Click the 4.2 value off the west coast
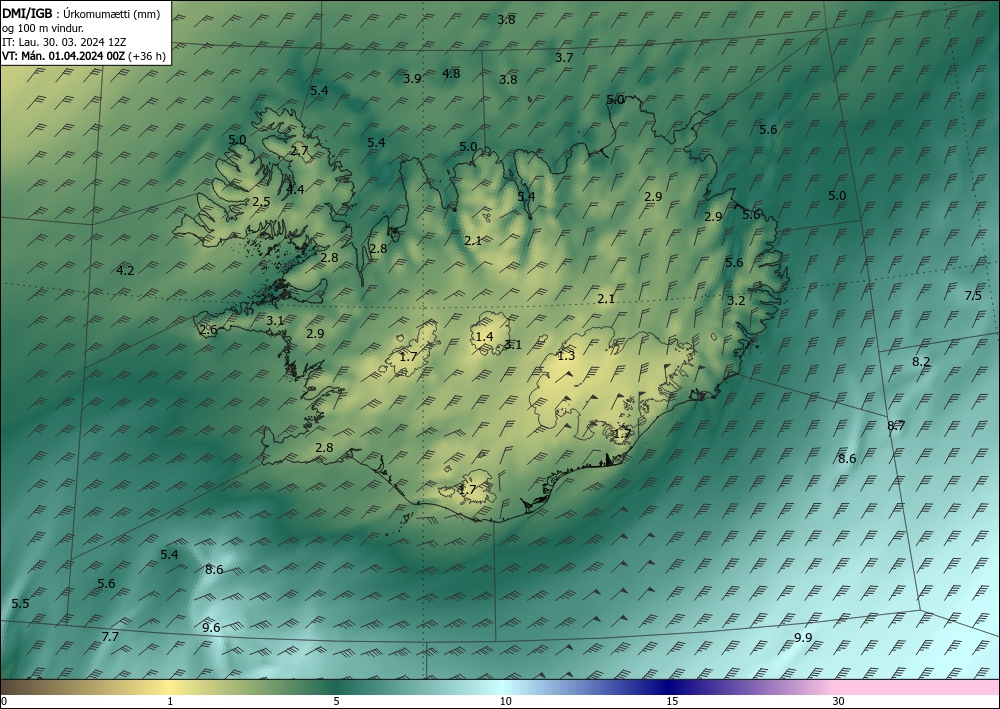The width and height of the screenshot is (1000, 709). pos(126,270)
